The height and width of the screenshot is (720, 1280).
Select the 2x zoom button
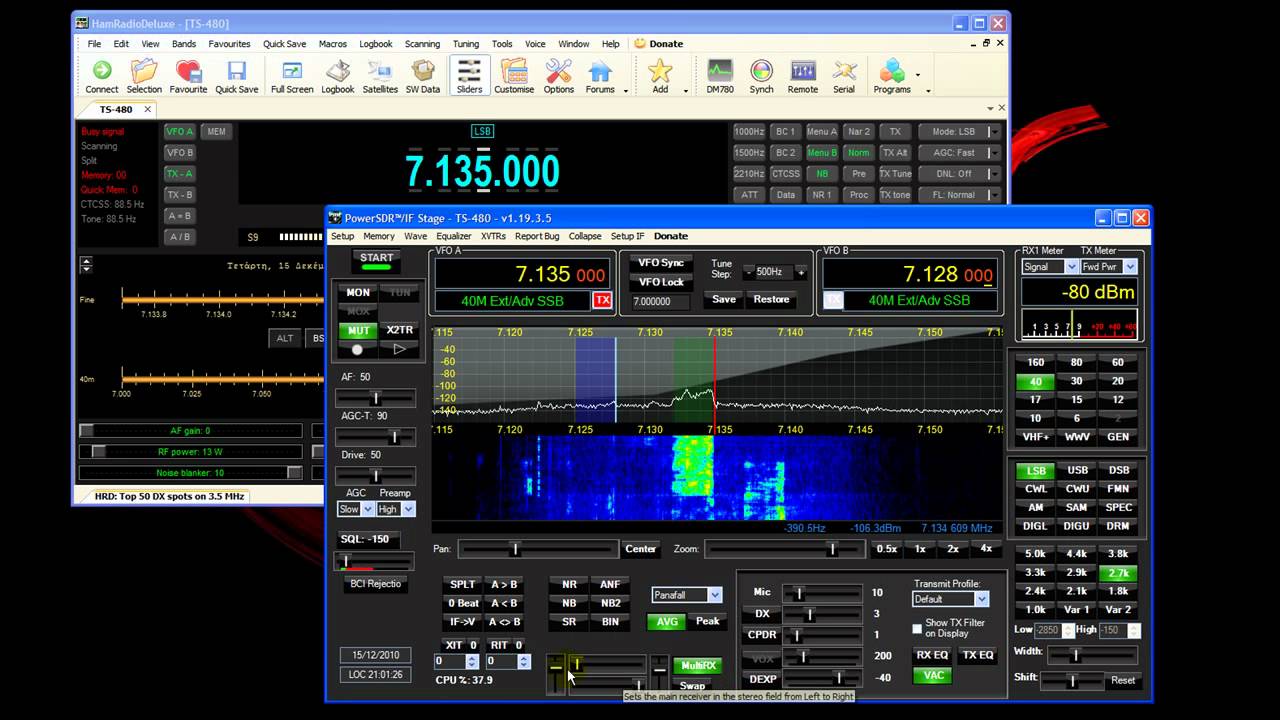coord(953,549)
